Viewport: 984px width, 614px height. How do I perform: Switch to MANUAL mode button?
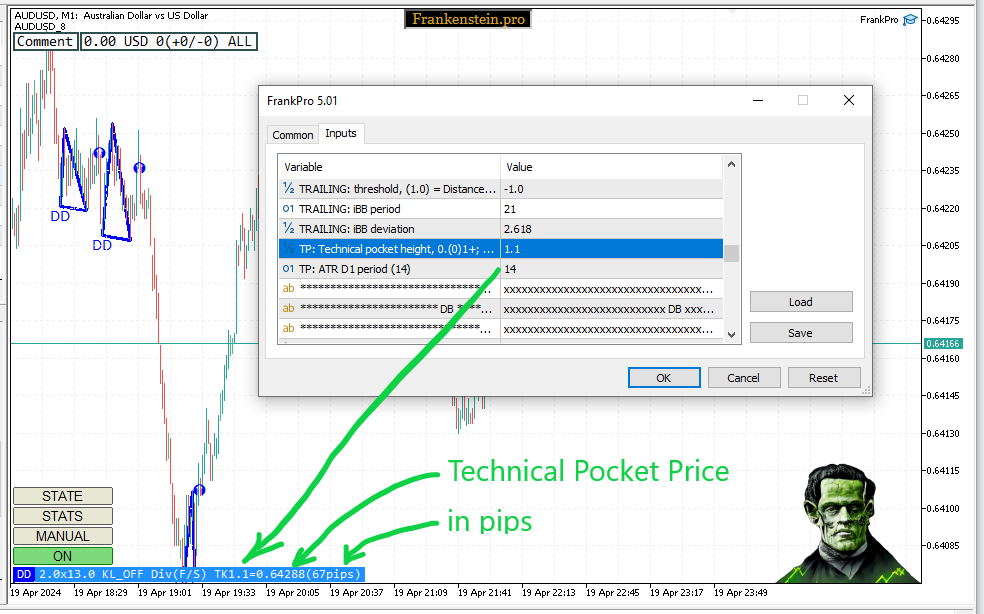[62, 536]
